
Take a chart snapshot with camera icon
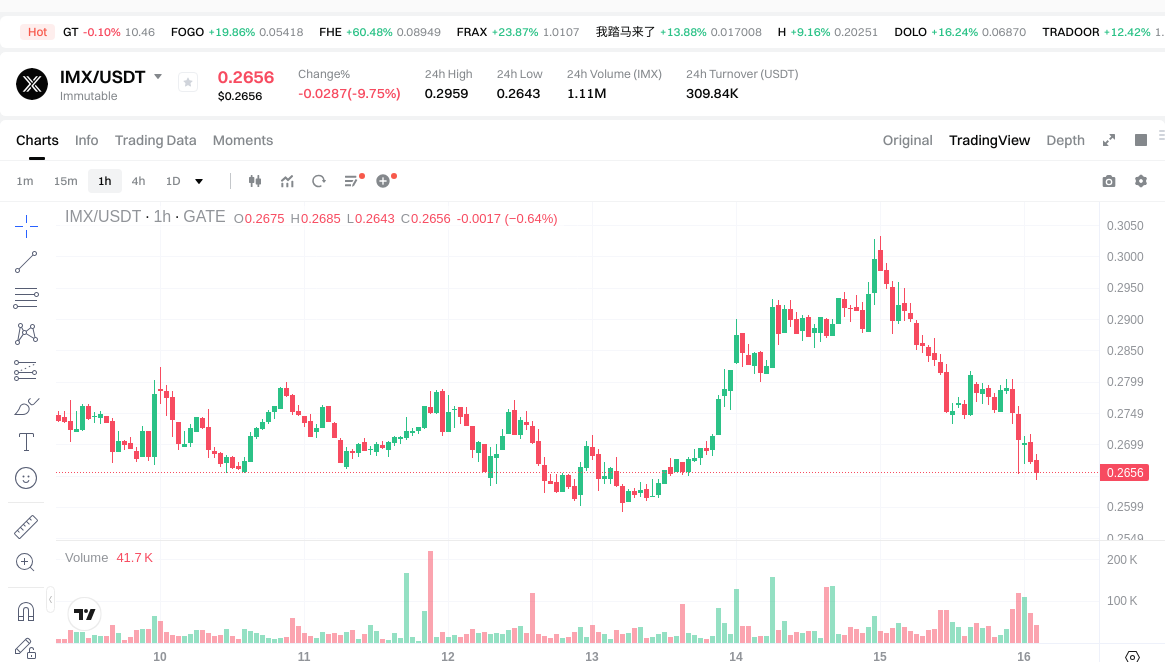pyautogui.click(x=1109, y=181)
